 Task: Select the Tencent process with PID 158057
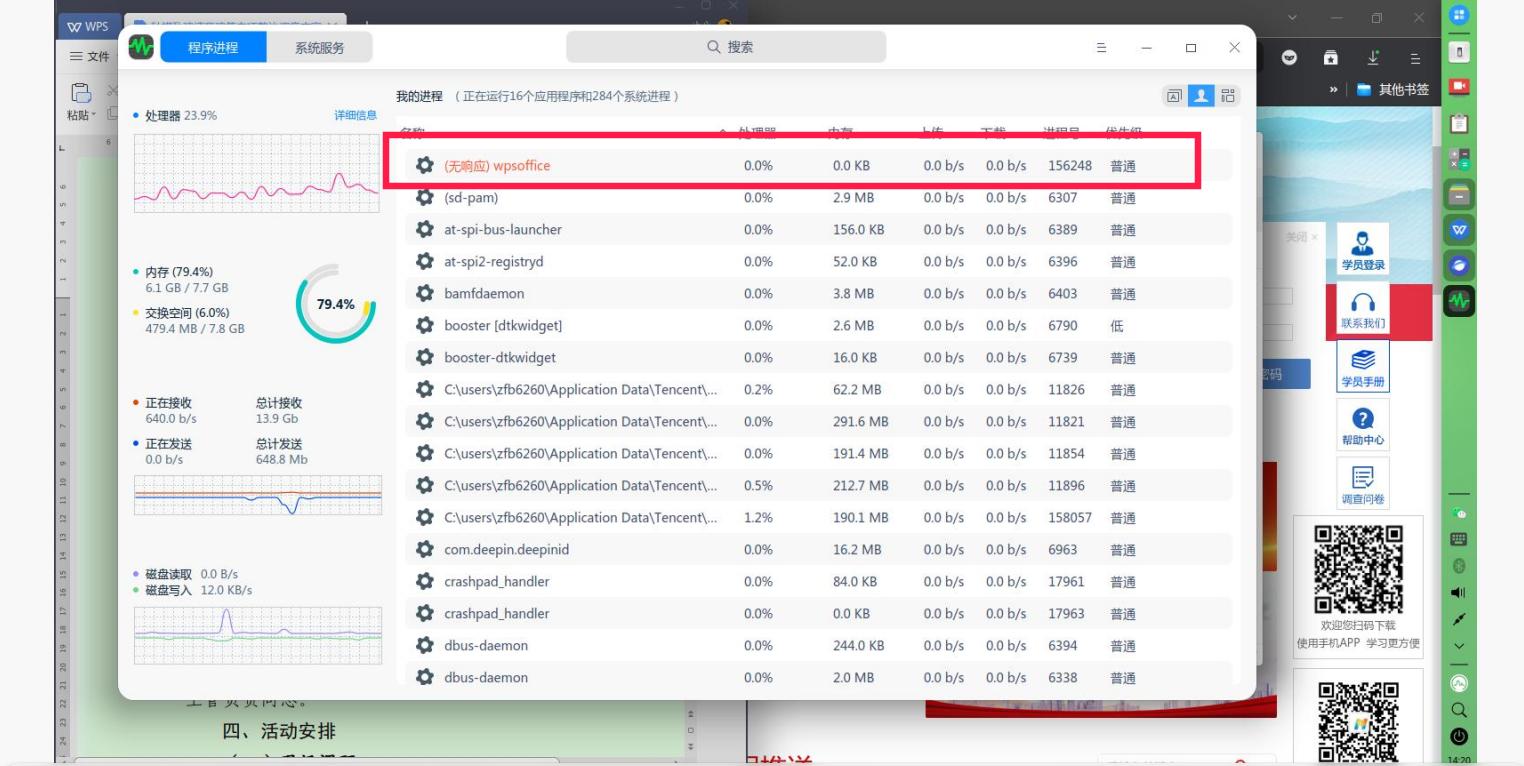click(819, 518)
